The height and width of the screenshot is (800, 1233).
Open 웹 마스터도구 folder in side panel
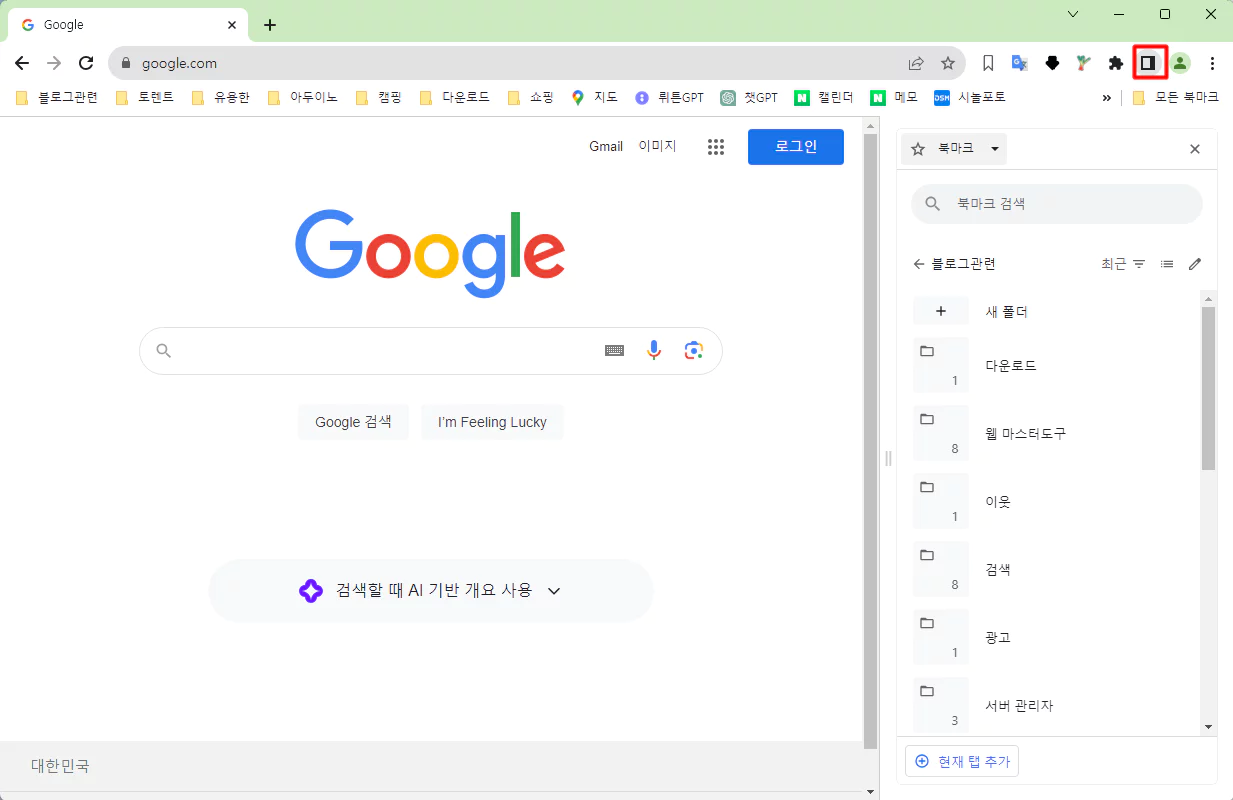[x=1056, y=433]
